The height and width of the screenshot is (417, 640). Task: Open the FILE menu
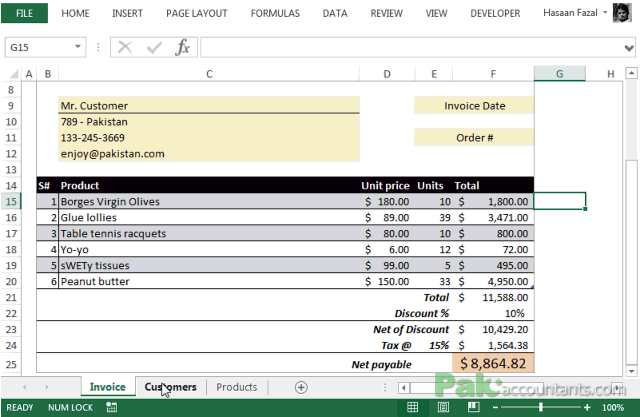tap(24, 13)
